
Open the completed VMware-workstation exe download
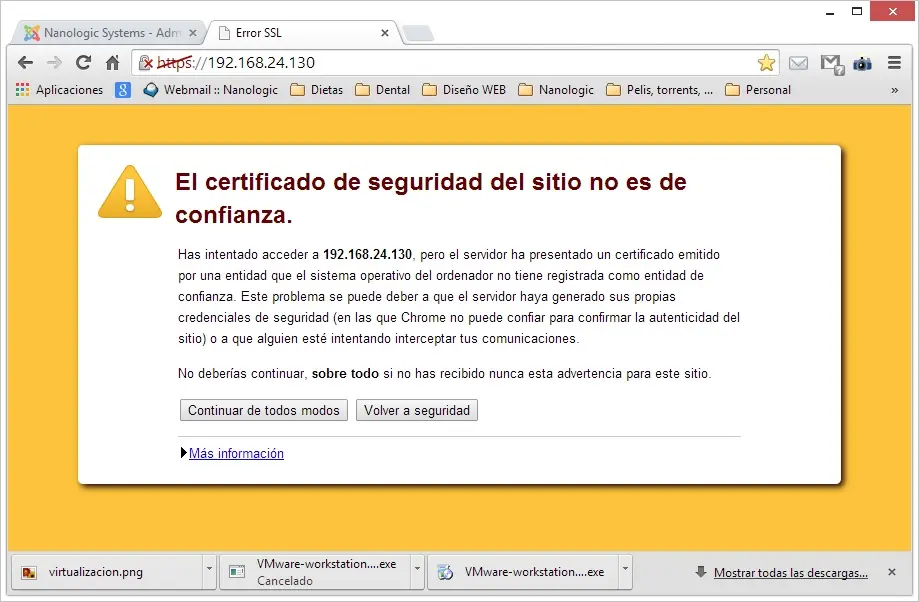[x=523, y=572]
